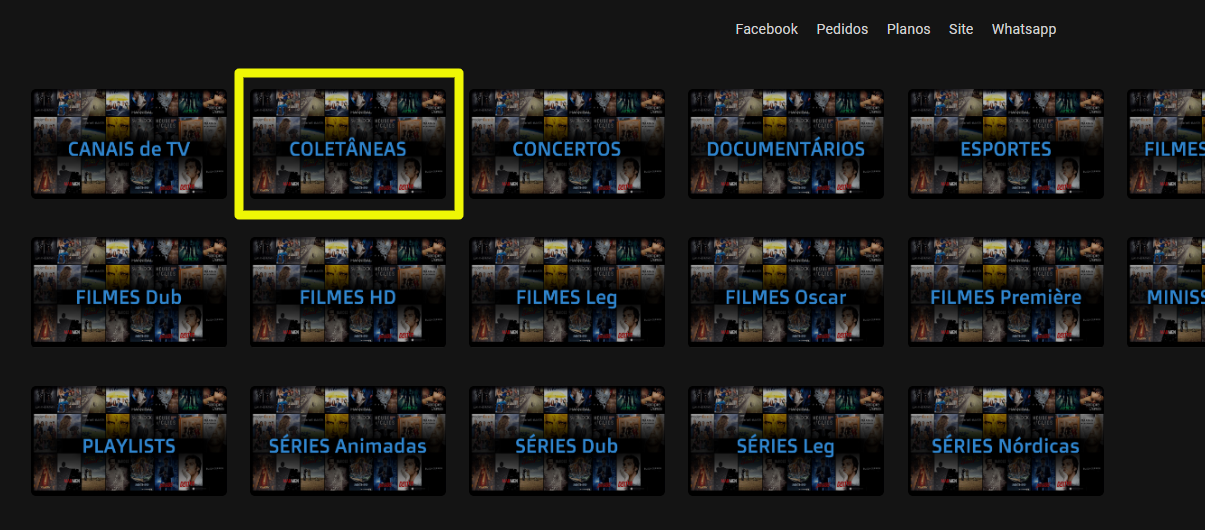The height and width of the screenshot is (530, 1205).
Task: Select the SÉRIES Animadas category
Action: pos(348,441)
